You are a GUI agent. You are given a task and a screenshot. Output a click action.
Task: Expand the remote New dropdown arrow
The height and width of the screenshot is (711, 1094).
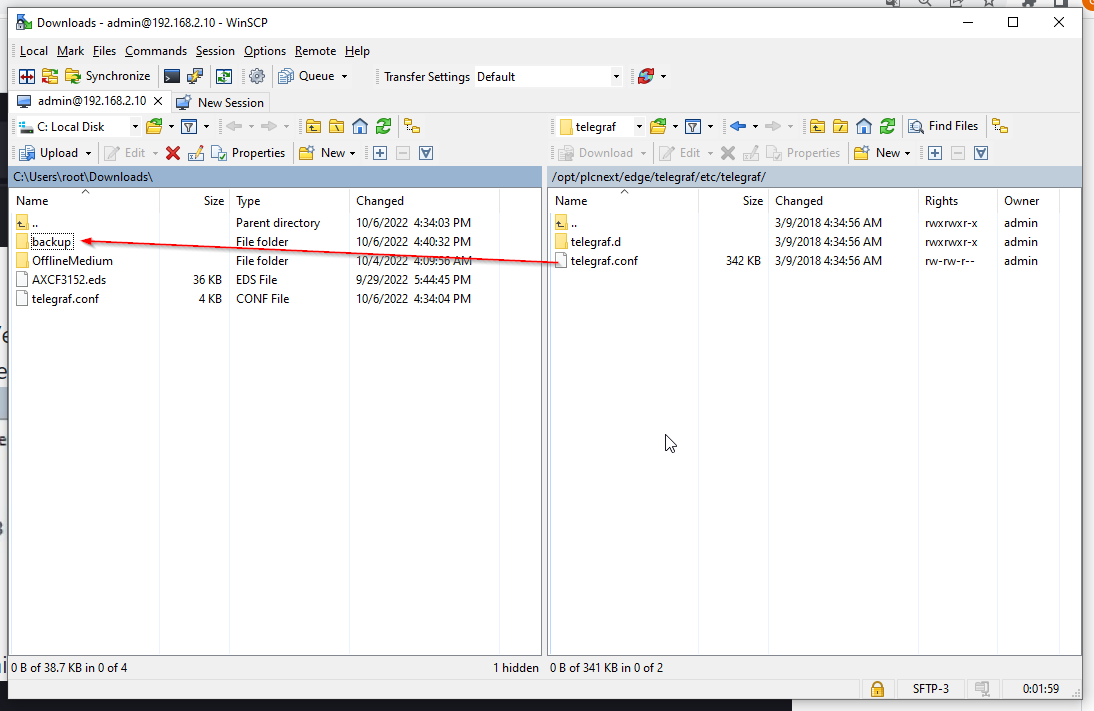click(x=908, y=153)
